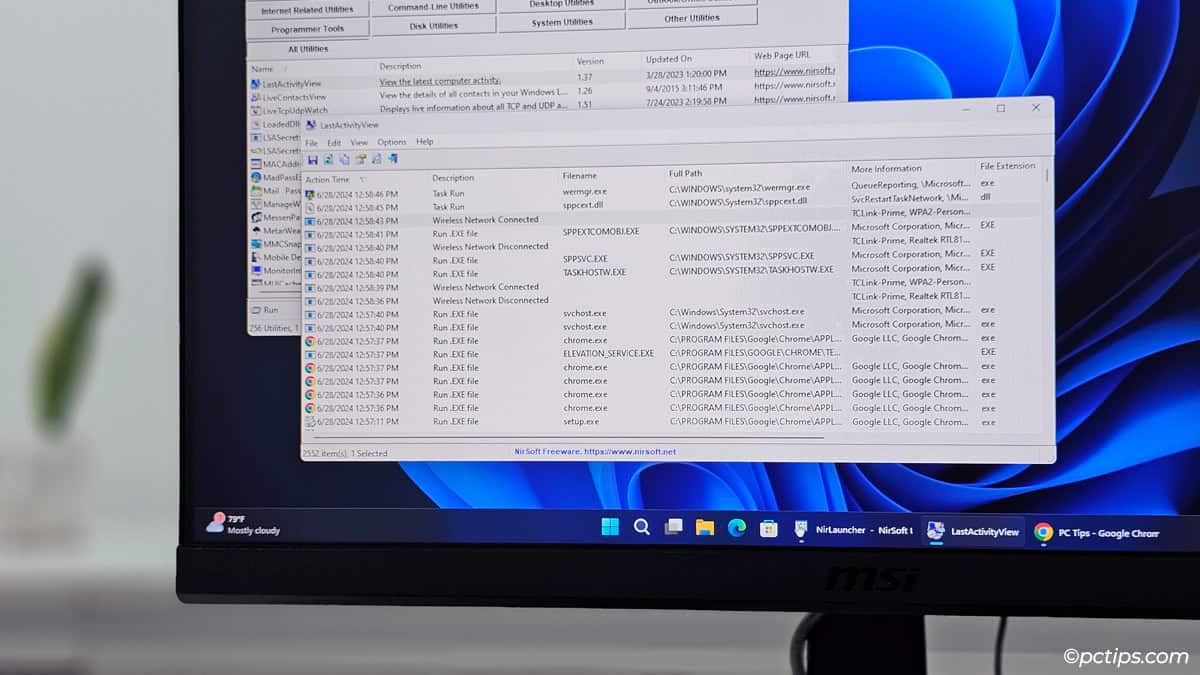This screenshot has width=1200, height=675.
Task: Open the Programmer Tools tab
Action: coord(307,28)
